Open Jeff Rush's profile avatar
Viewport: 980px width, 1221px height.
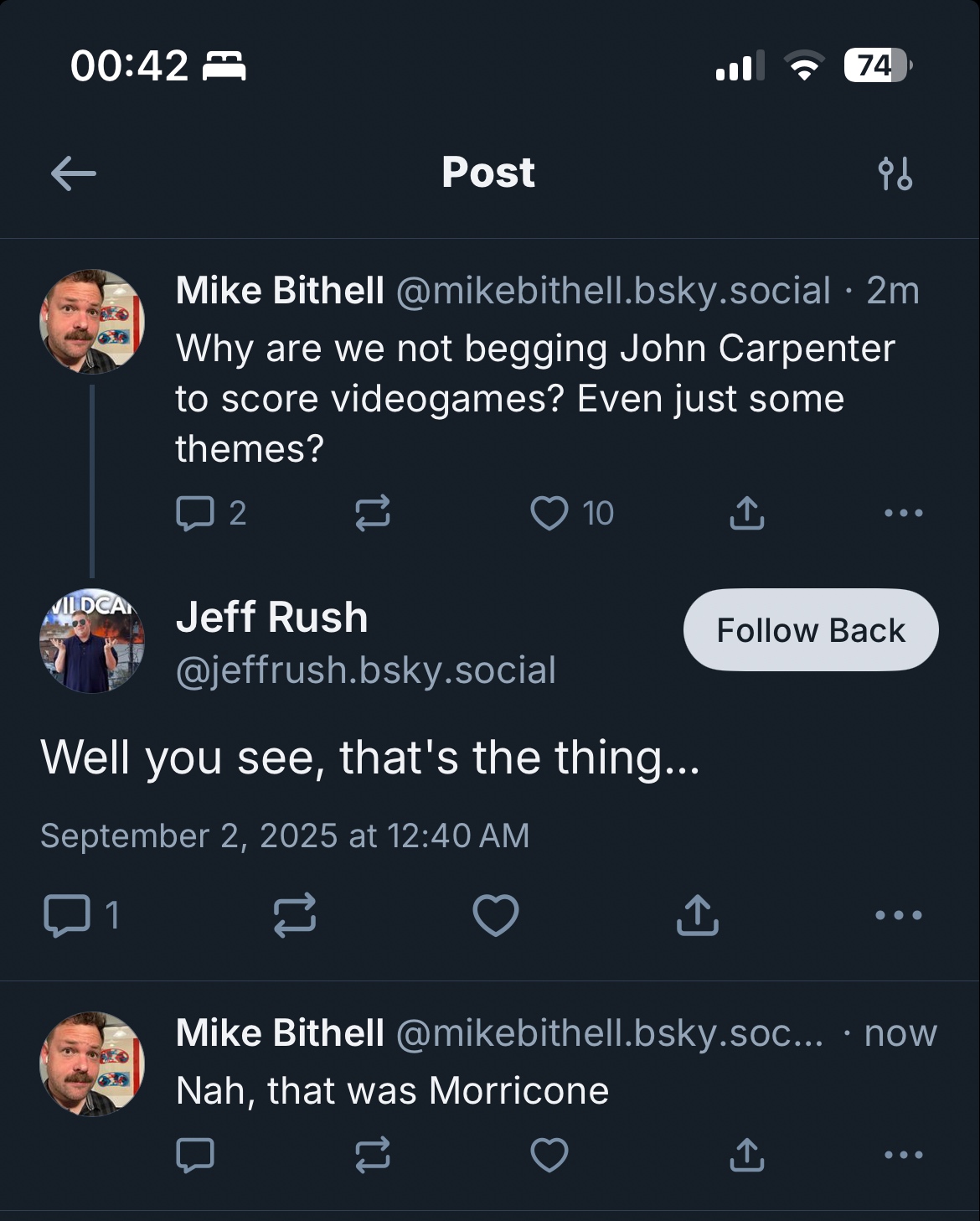click(x=92, y=641)
